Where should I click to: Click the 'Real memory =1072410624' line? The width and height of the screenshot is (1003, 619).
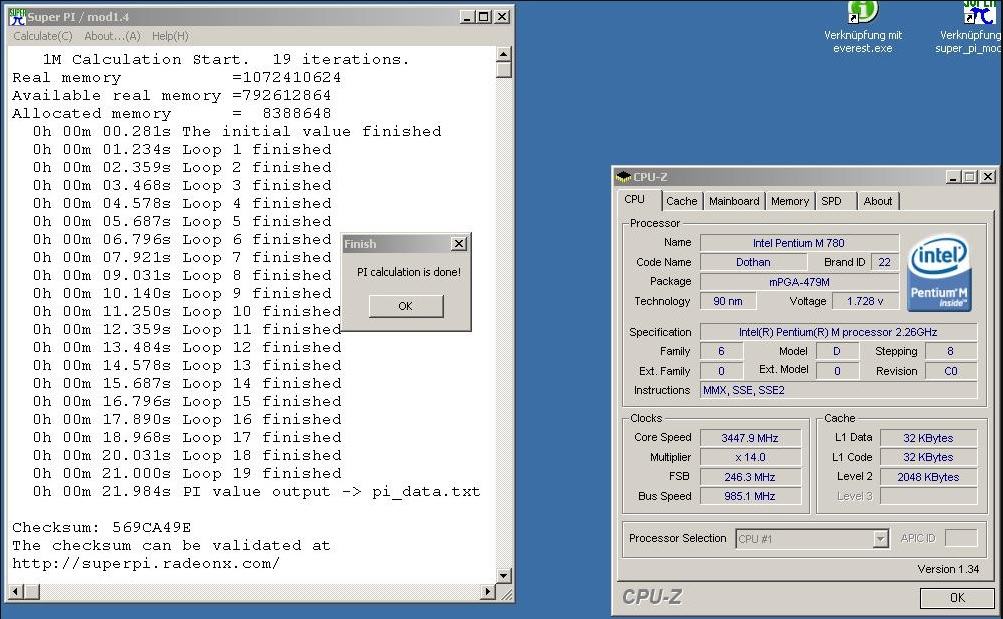177,77
